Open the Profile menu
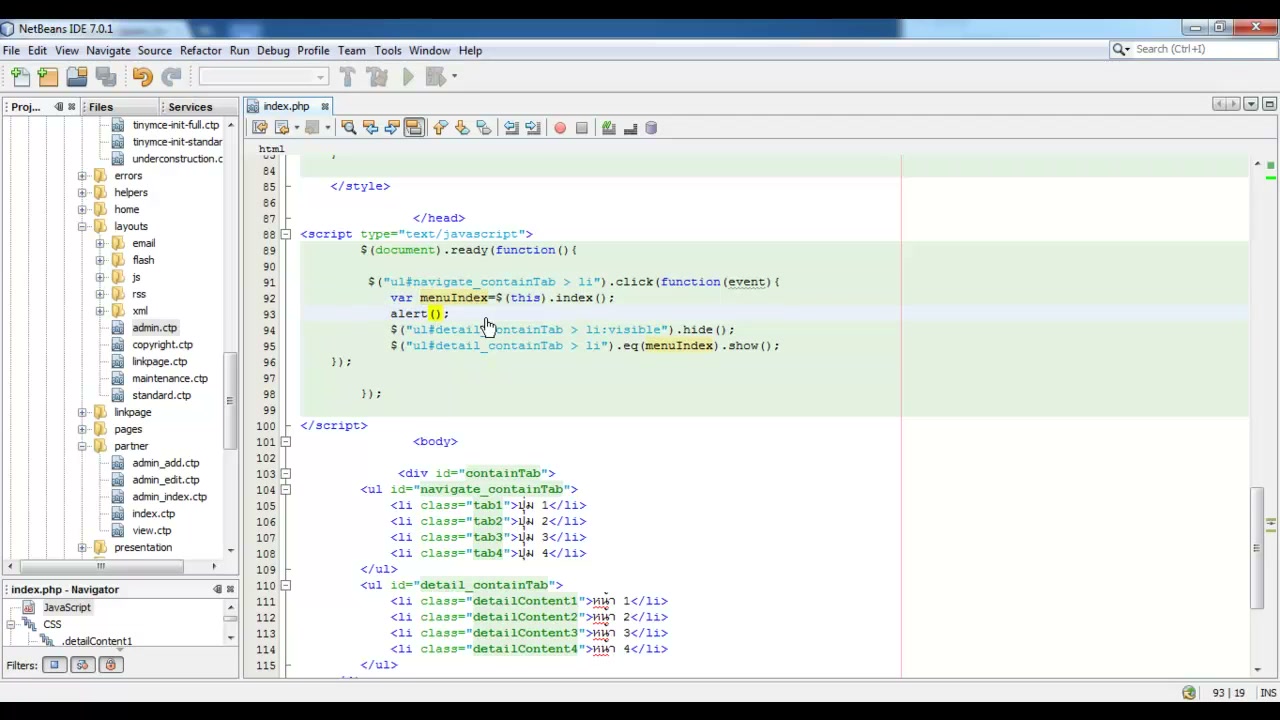Image resolution: width=1280 pixels, height=720 pixels. (x=313, y=50)
